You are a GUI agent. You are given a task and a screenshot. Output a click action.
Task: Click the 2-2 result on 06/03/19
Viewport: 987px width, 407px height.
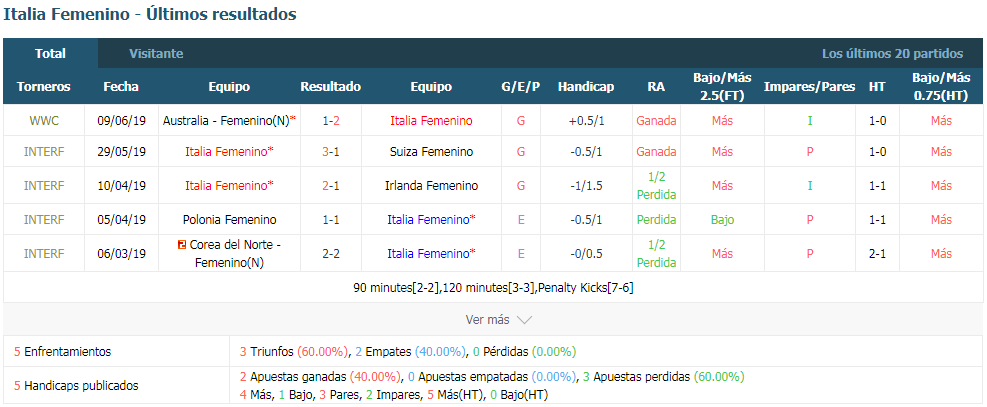click(x=330, y=254)
